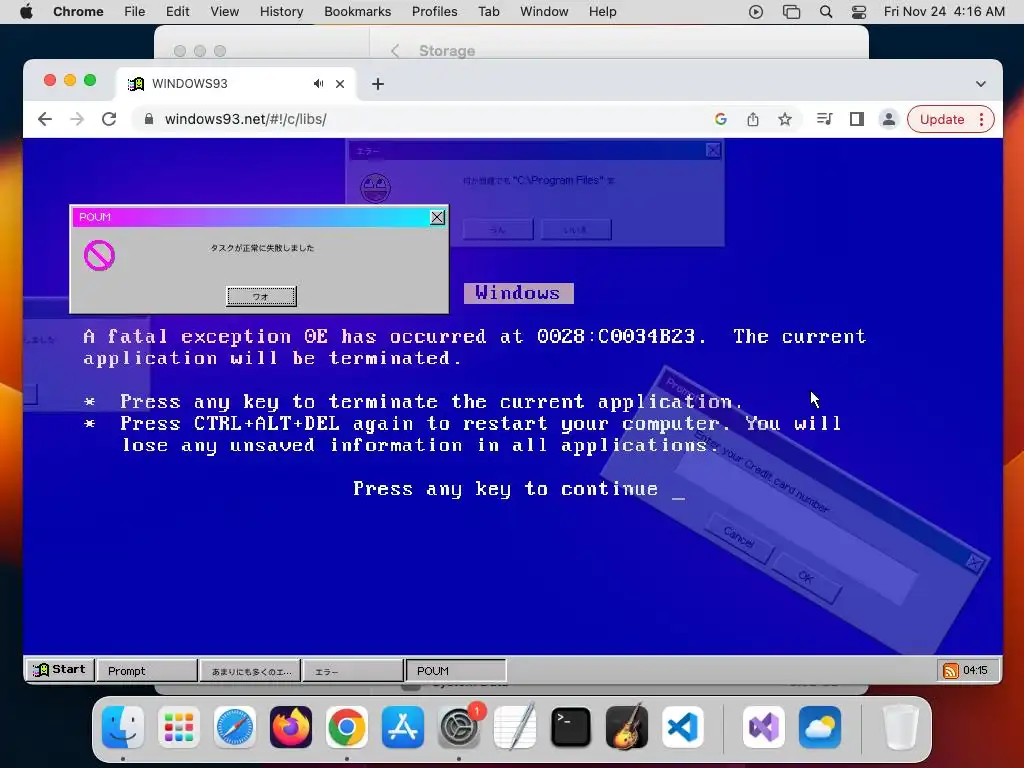The image size is (1024, 768).
Task: Switch to Prompt taskbar item
Action: tap(147, 671)
